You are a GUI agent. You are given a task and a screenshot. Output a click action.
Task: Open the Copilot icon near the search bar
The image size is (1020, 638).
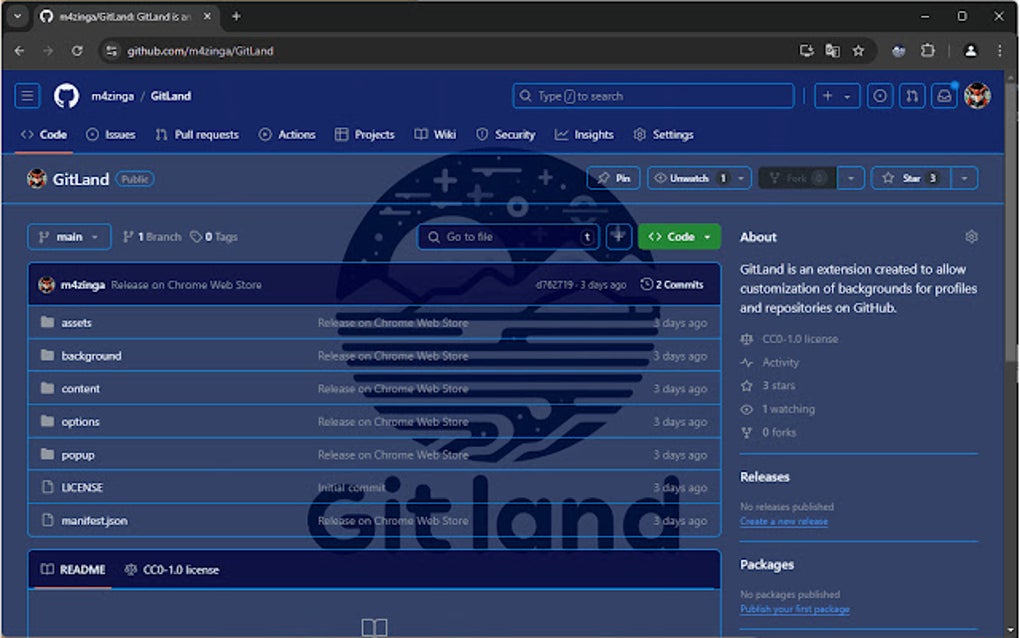tap(879, 96)
